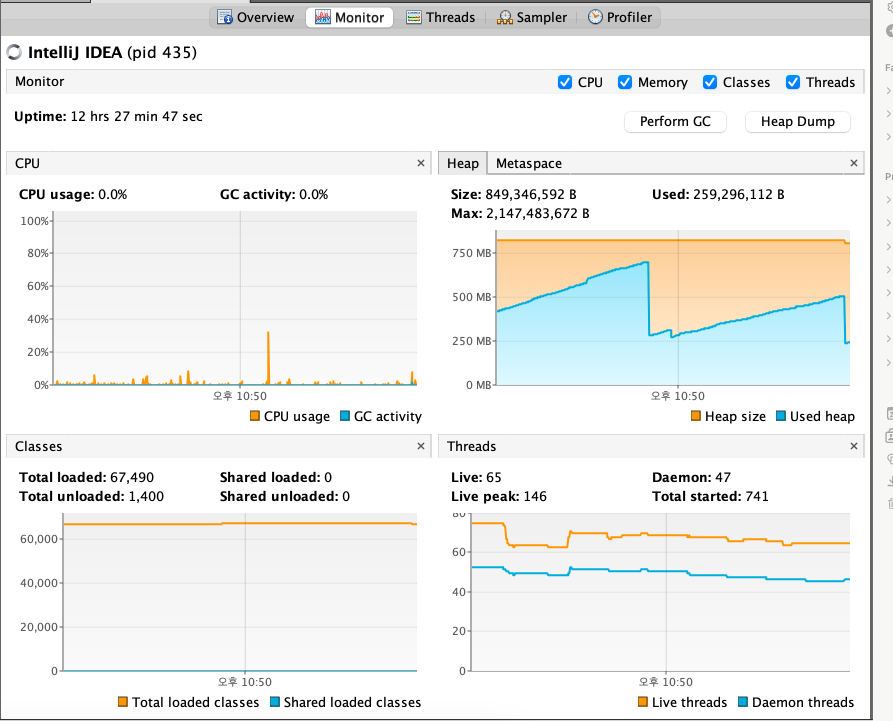The height and width of the screenshot is (721, 893).
Task: Click the Max 2,147,483,672 B value
Action: coord(538,214)
